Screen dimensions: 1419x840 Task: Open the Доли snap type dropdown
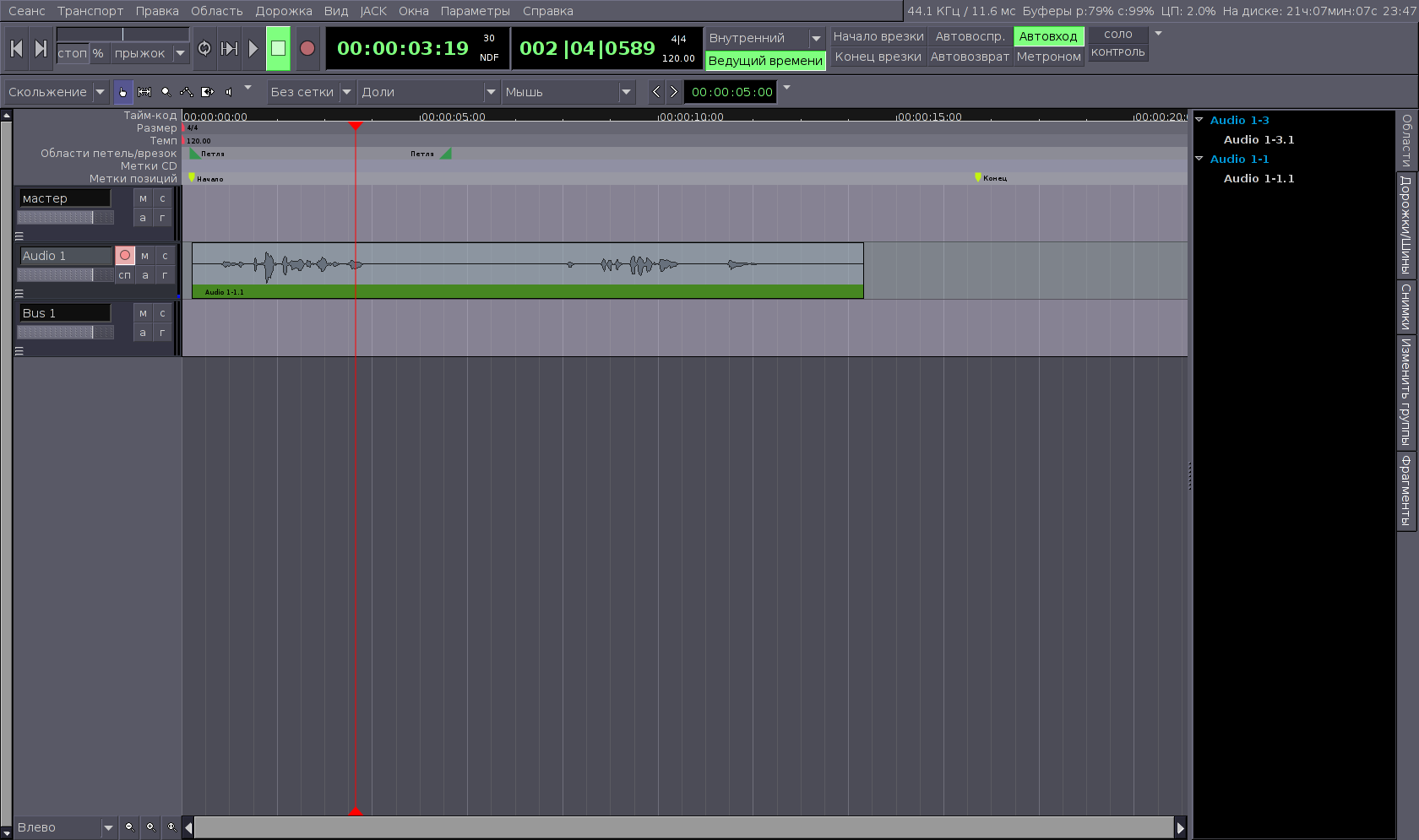tap(428, 92)
